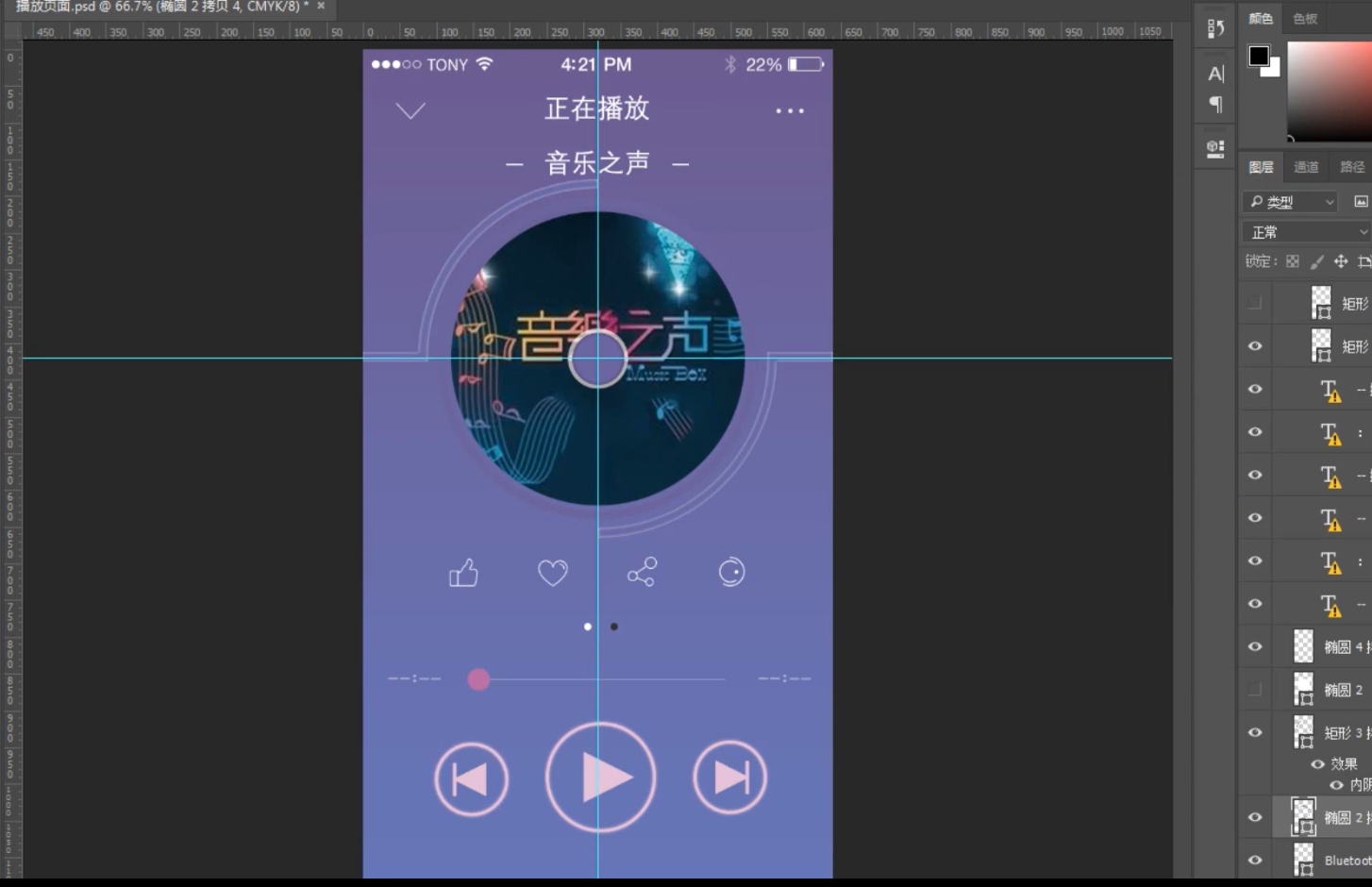Switch to the 颜色 panel tab
This screenshot has height=887, width=1372.
click(1261, 18)
